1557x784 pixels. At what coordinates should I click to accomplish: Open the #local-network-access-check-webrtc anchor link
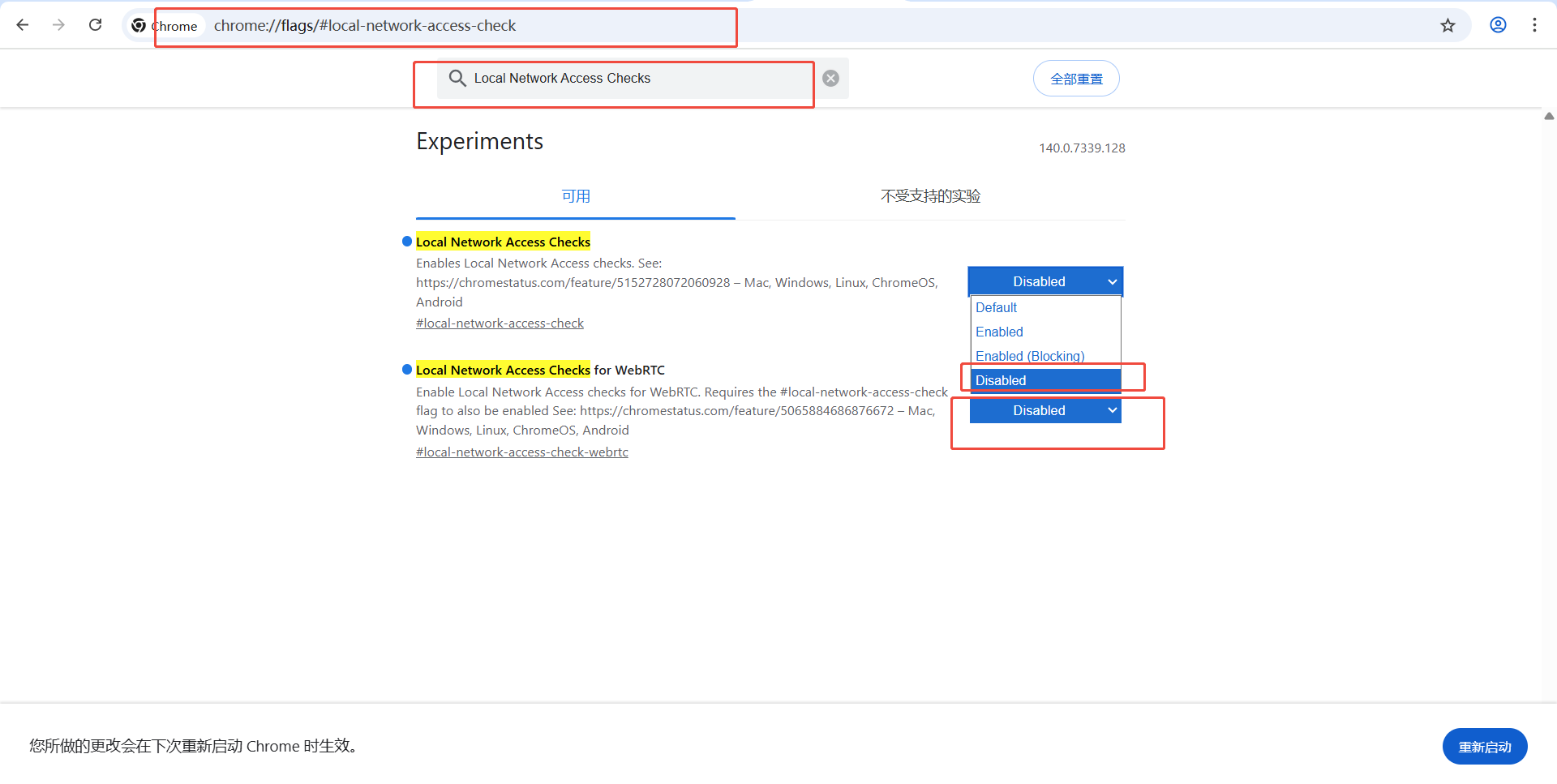click(521, 452)
